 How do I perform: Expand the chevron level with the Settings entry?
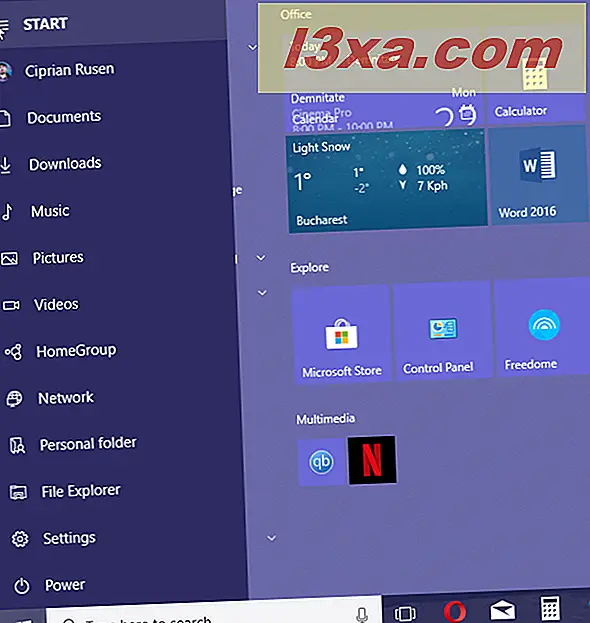pyautogui.click(x=271, y=538)
